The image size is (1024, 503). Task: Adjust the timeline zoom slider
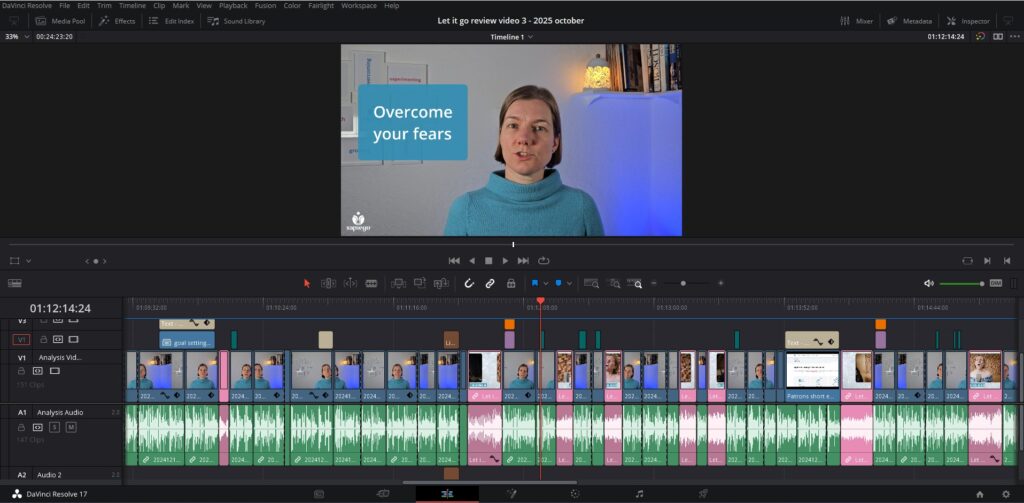[x=684, y=283]
